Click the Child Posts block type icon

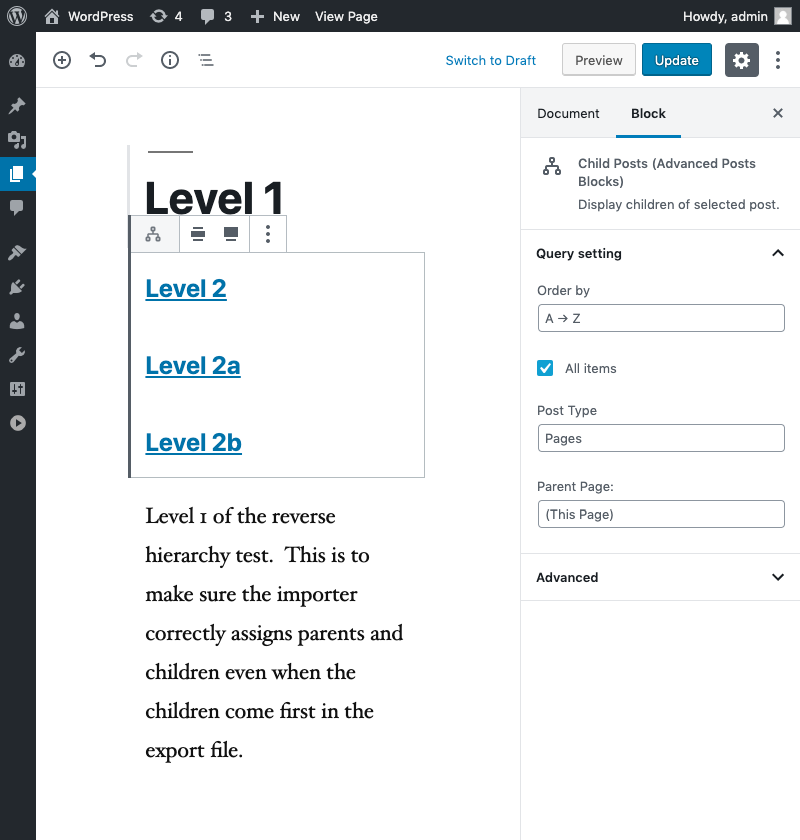pyautogui.click(x=153, y=234)
